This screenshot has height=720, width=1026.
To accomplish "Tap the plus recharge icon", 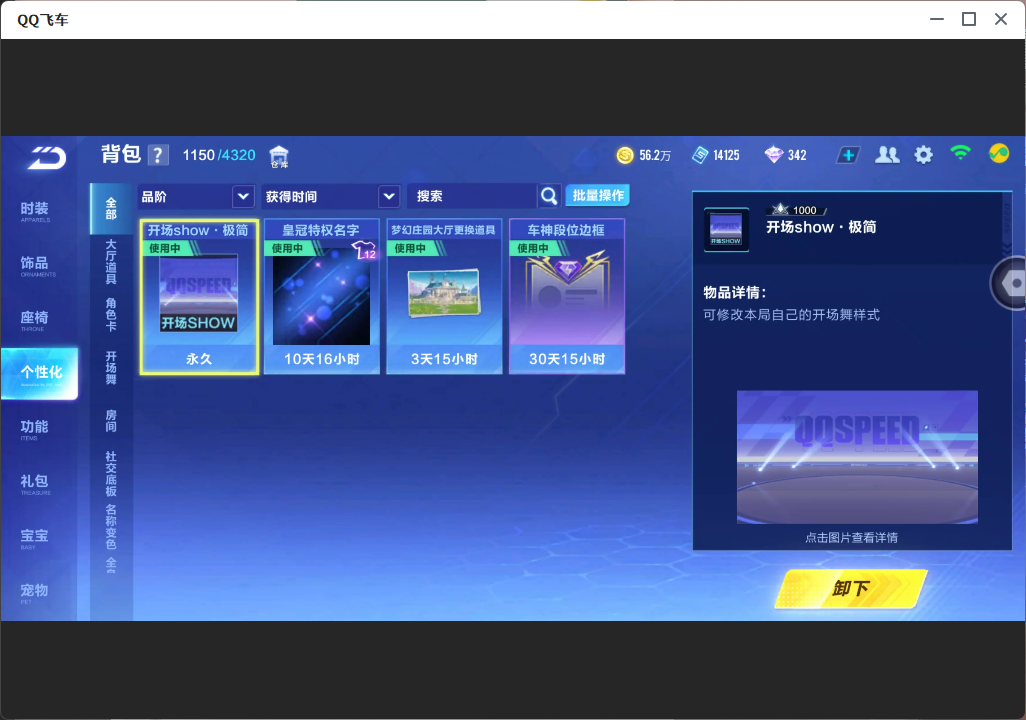I will pyautogui.click(x=848, y=155).
